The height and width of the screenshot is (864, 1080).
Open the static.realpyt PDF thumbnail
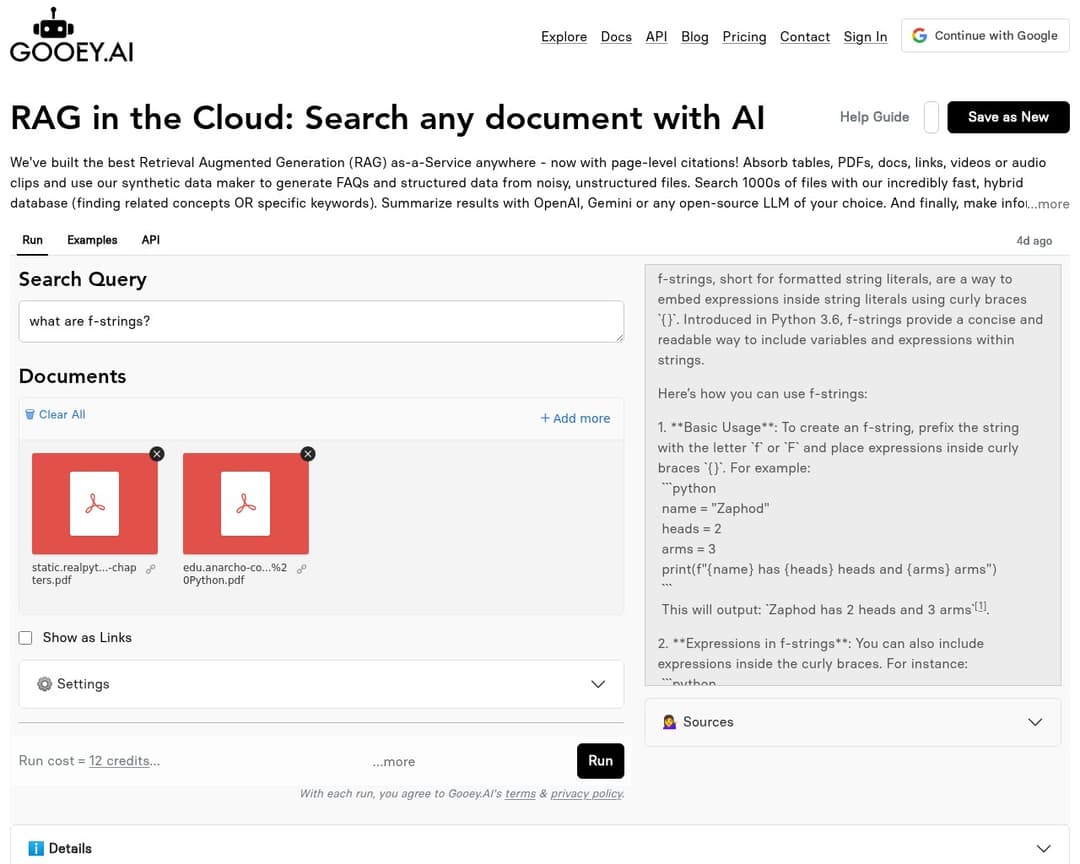coord(94,504)
